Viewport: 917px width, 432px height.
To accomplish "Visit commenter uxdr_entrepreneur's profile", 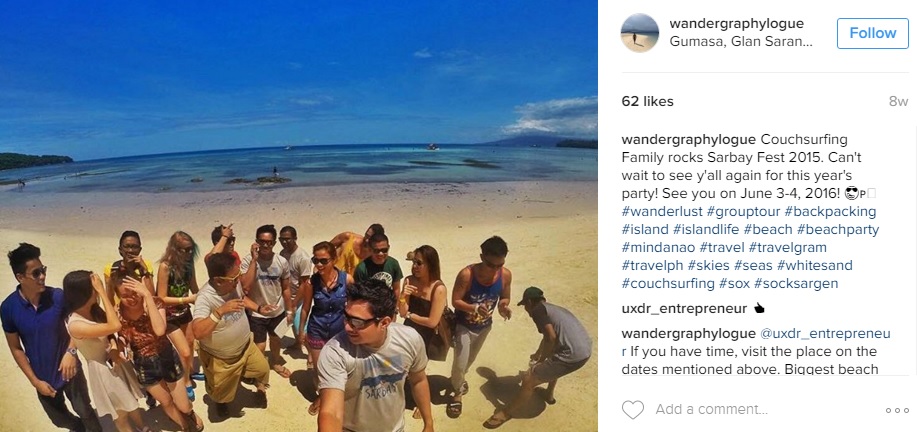I will [x=684, y=308].
